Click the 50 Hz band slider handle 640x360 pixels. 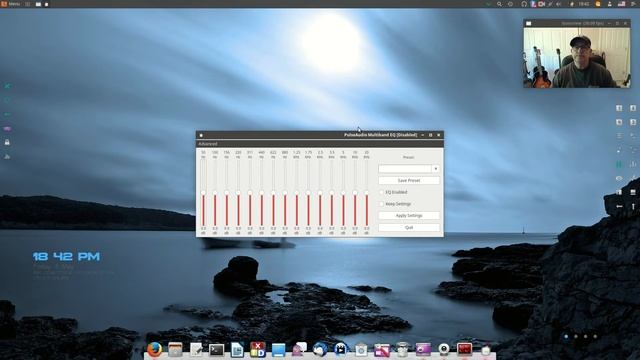click(x=203, y=193)
